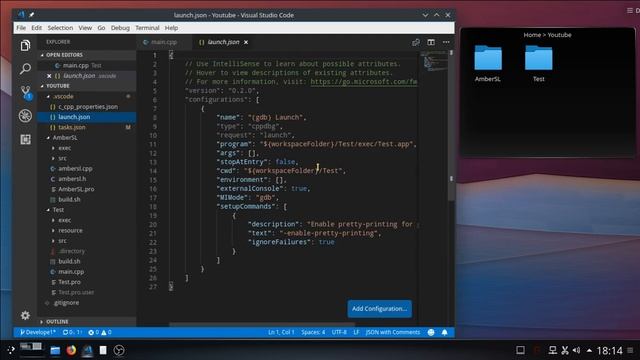Open the Debug view in activity bar
640x360 pixels.
[25, 116]
